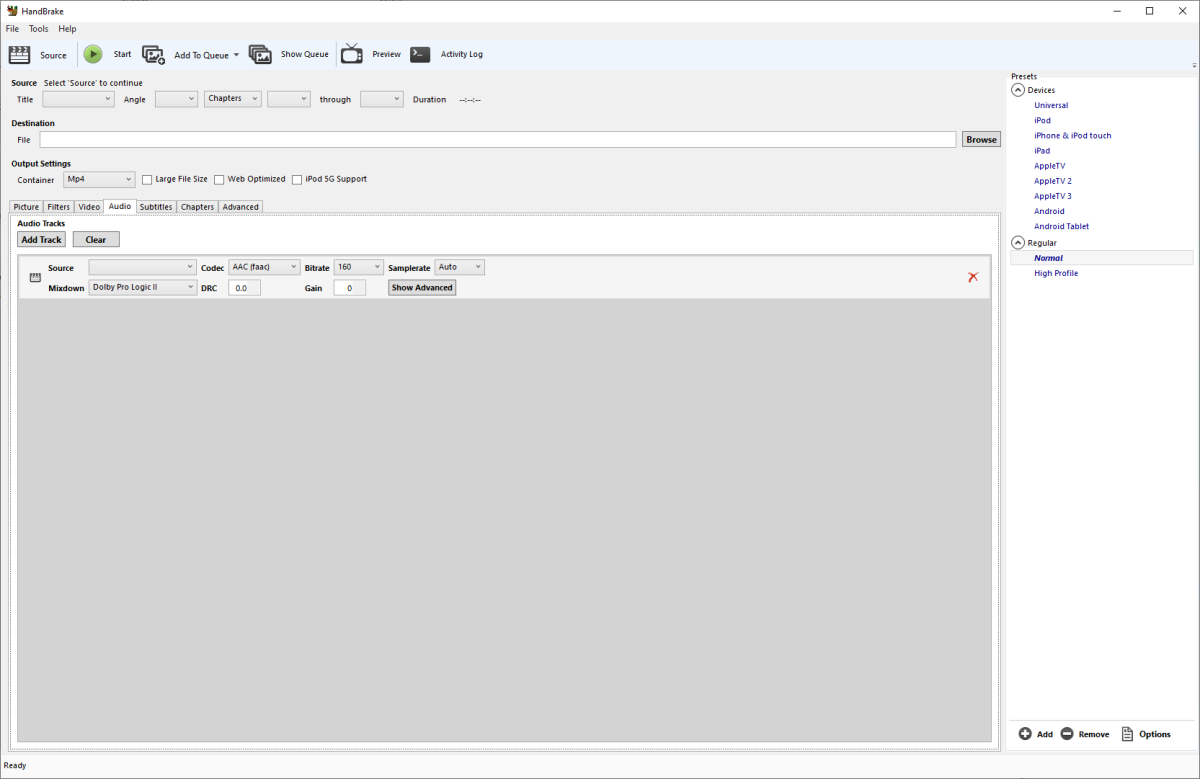Image resolution: width=1200 pixels, height=779 pixels.
Task: Click the Add preset plus icon
Action: tap(1025, 734)
